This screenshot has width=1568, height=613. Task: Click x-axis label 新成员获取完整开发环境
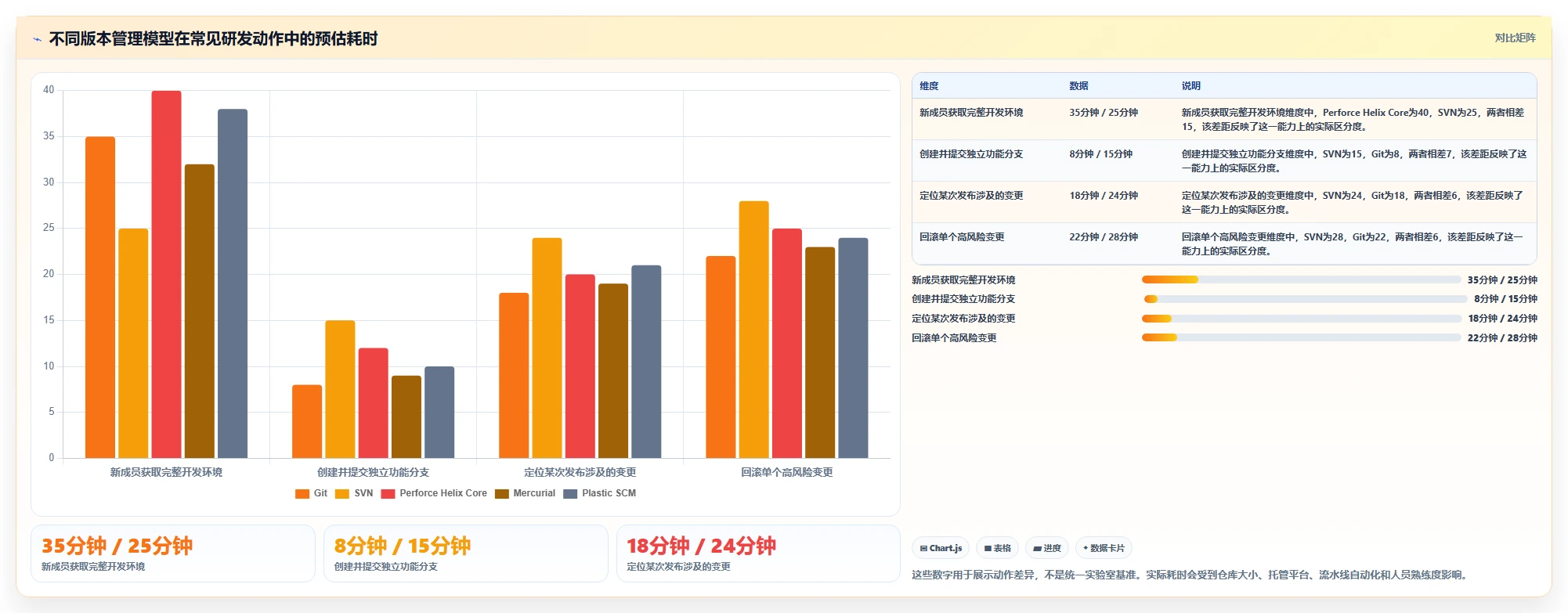point(166,472)
